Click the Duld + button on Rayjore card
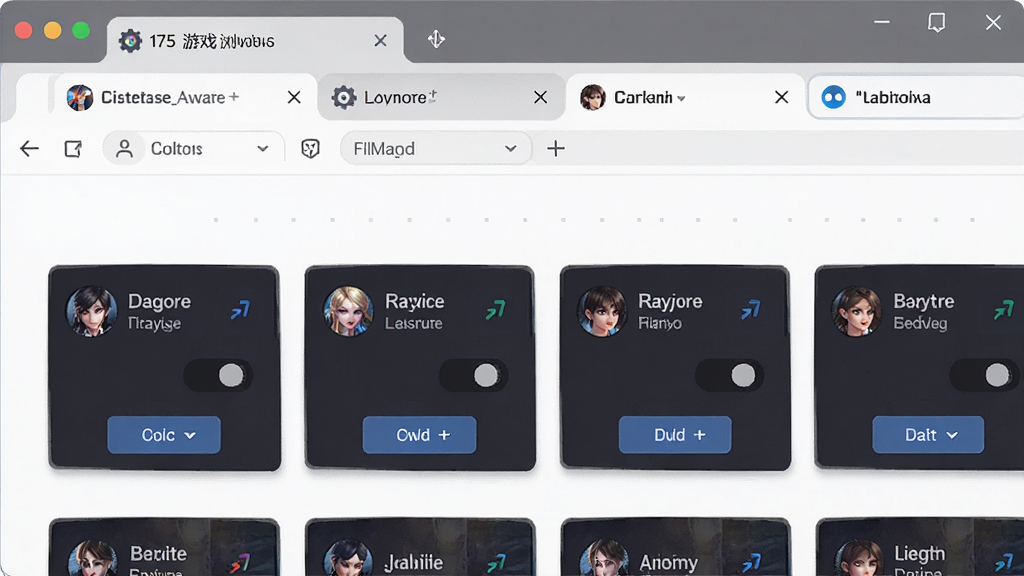 pos(675,435)
